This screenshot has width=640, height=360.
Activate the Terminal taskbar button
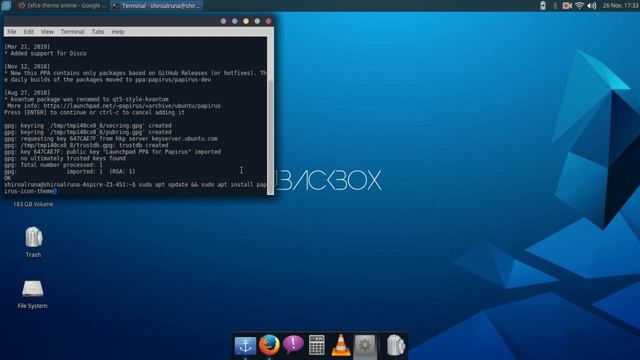(157, 6)
